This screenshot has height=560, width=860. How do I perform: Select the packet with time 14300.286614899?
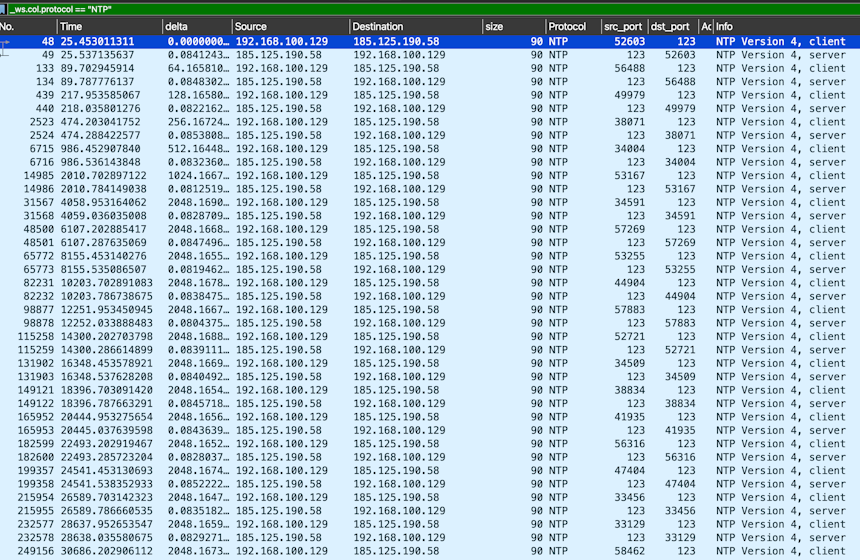pyautogui.click(x=430, y=350)
